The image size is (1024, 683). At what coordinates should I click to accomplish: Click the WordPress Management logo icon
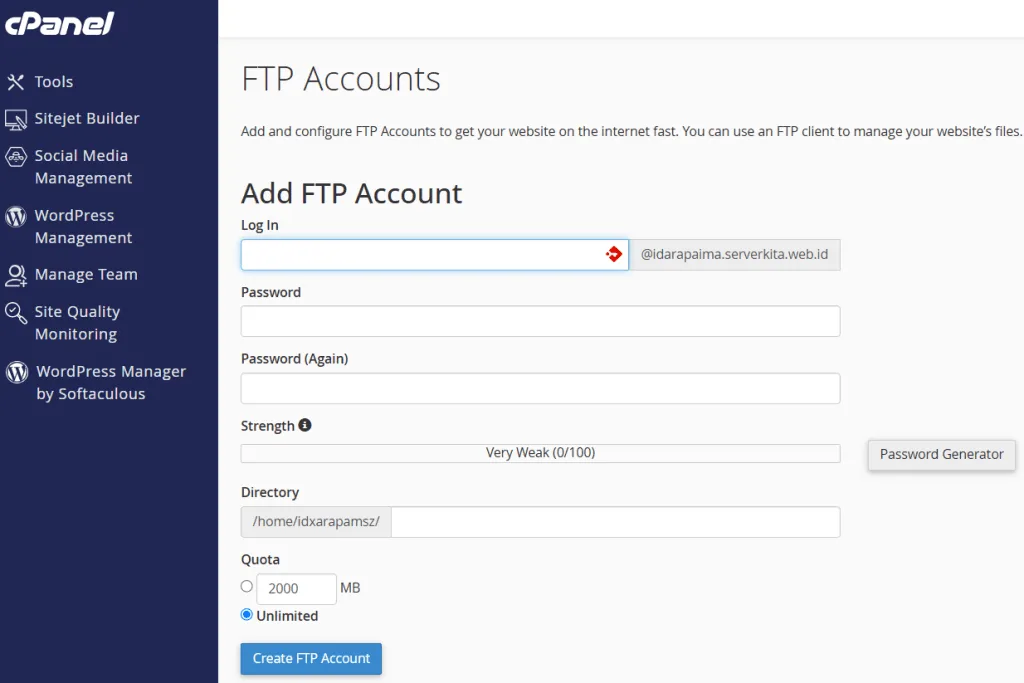pos(16,216)
